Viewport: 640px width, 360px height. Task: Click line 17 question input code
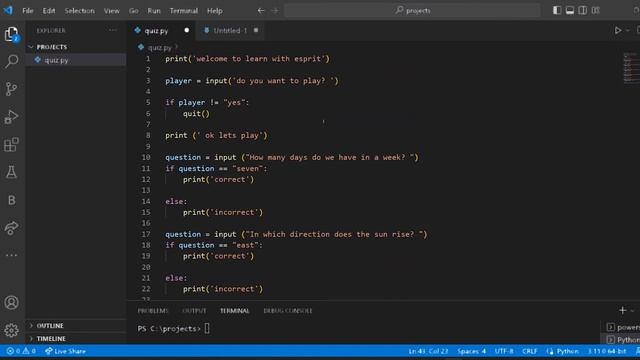pyautogui.click(x=296, y=234)
